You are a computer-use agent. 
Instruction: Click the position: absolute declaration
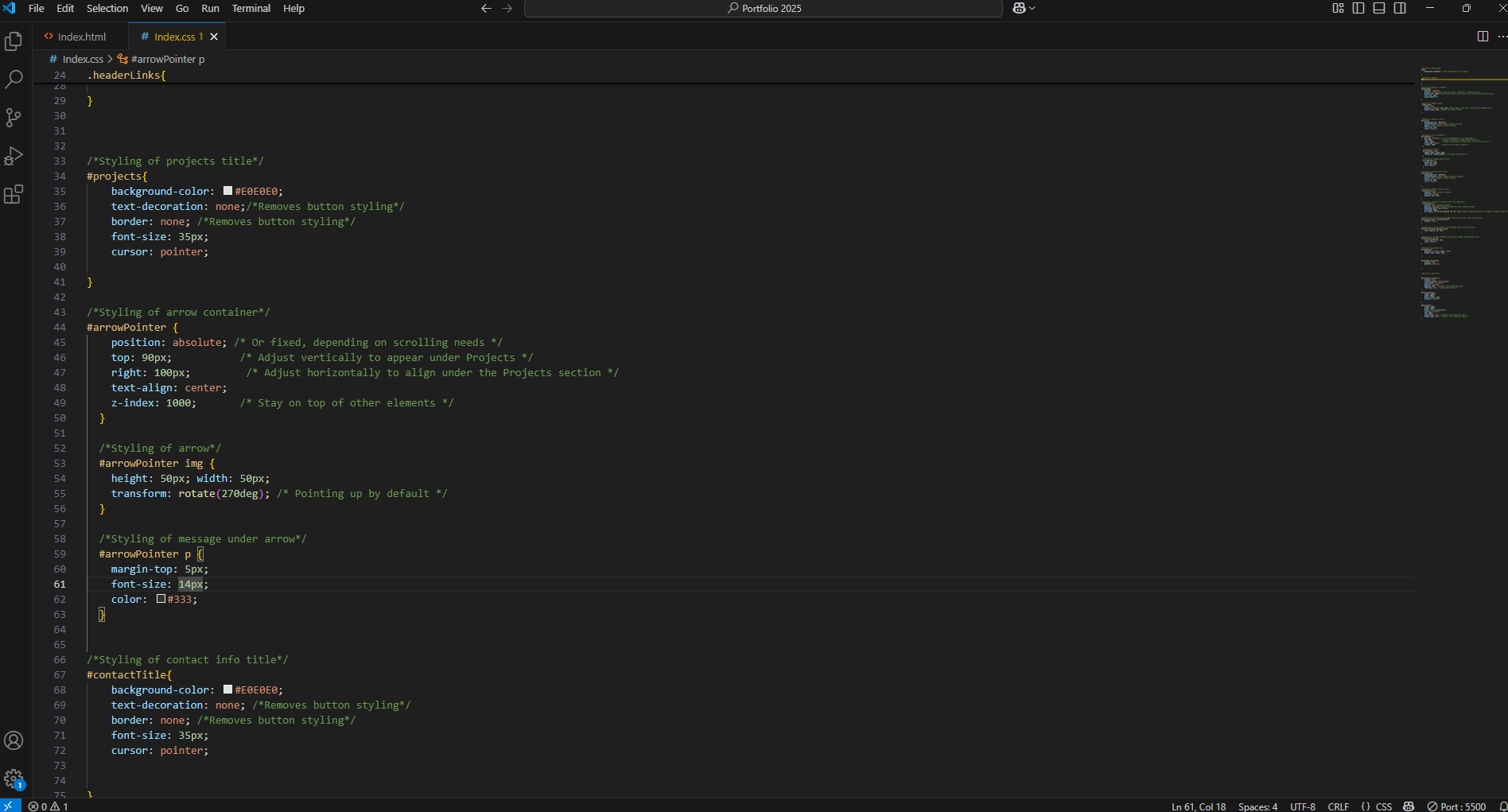(x=169, y=342)
